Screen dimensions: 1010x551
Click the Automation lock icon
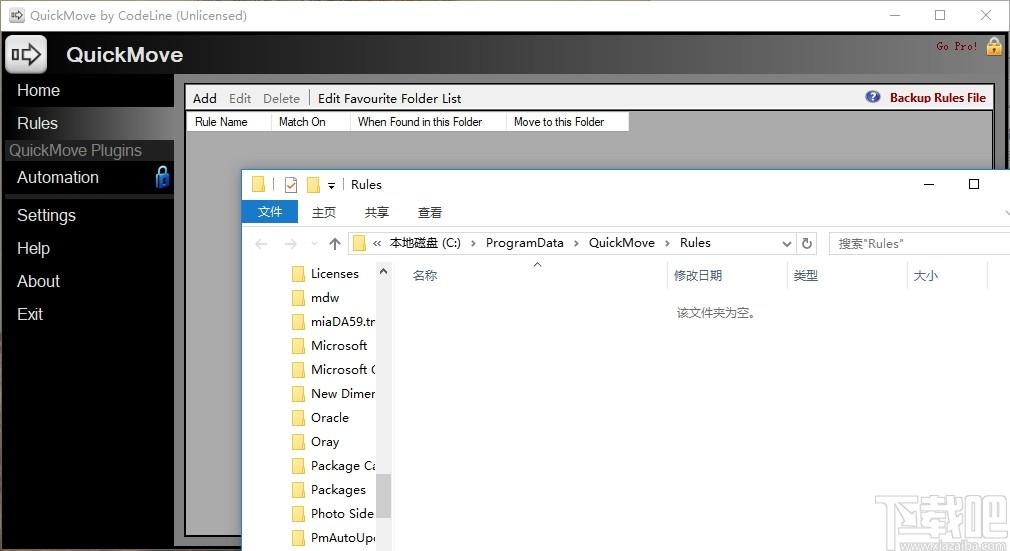click(x=162, y=177)
